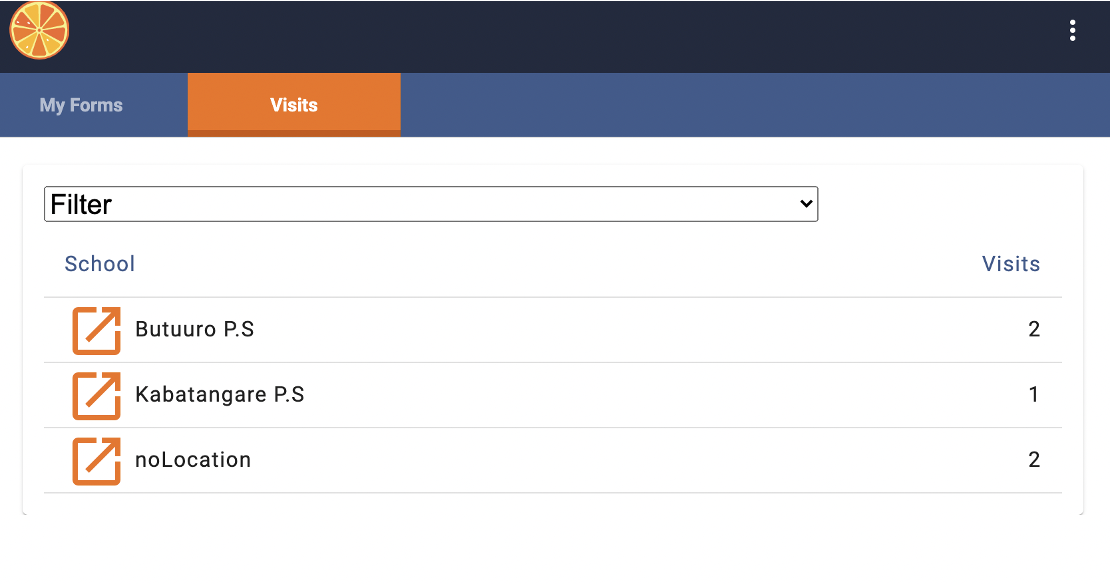Open noLocation external link icon
The image size is (1110, 584).
[x=96, y=460]
